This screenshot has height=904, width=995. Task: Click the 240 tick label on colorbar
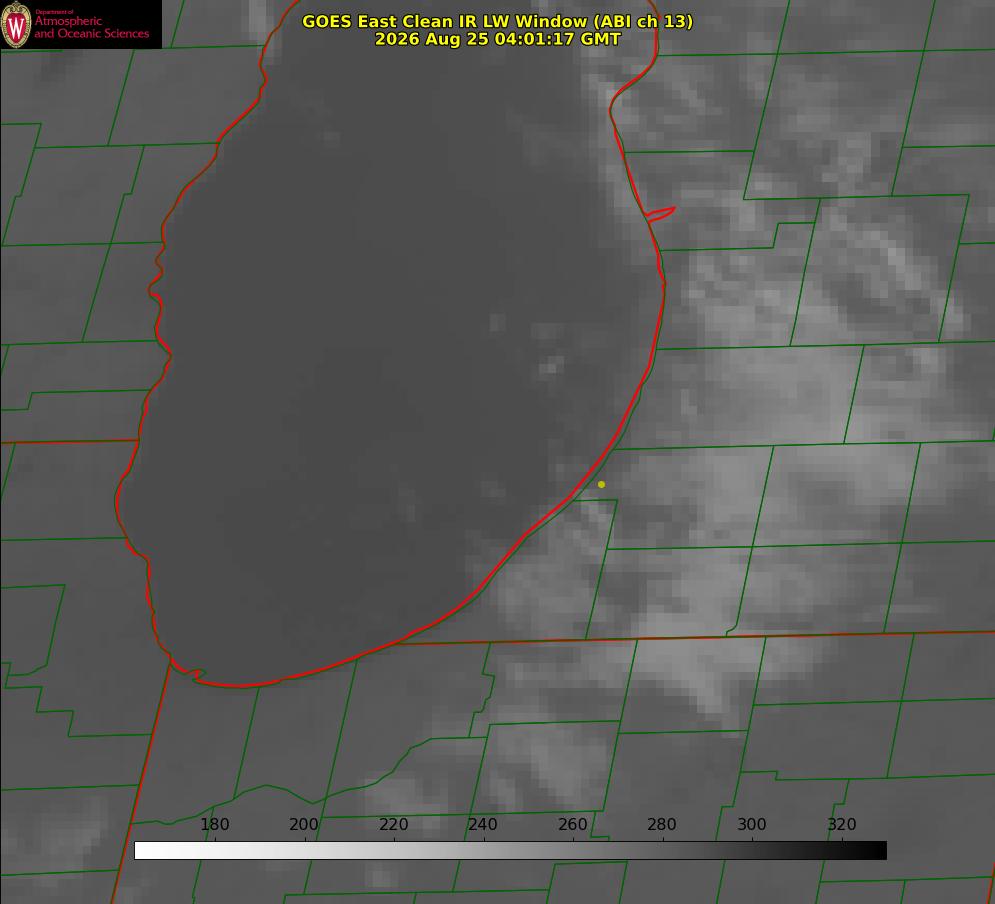483,824
